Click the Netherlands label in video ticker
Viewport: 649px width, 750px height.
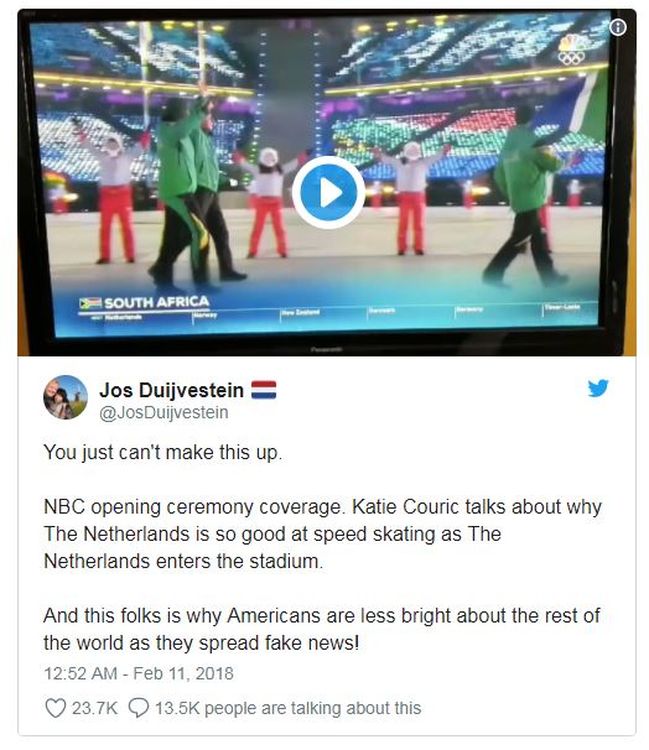122,316
